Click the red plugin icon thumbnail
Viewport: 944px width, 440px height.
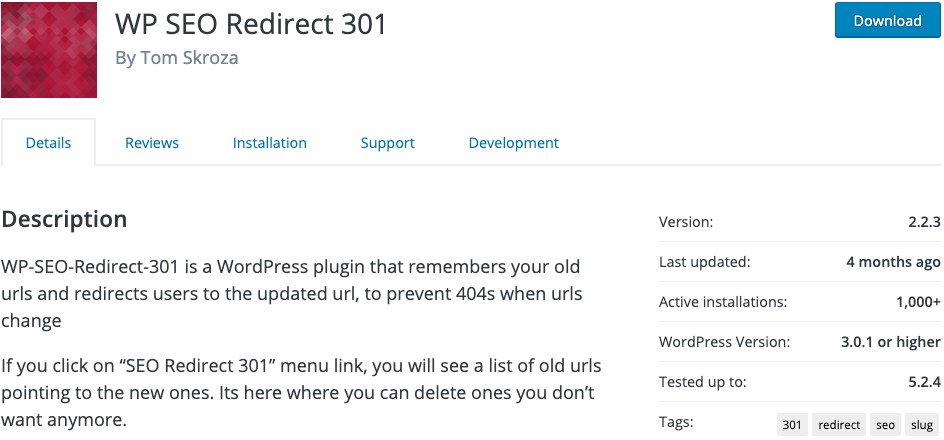pyautogui.click(x=49, y=50)
